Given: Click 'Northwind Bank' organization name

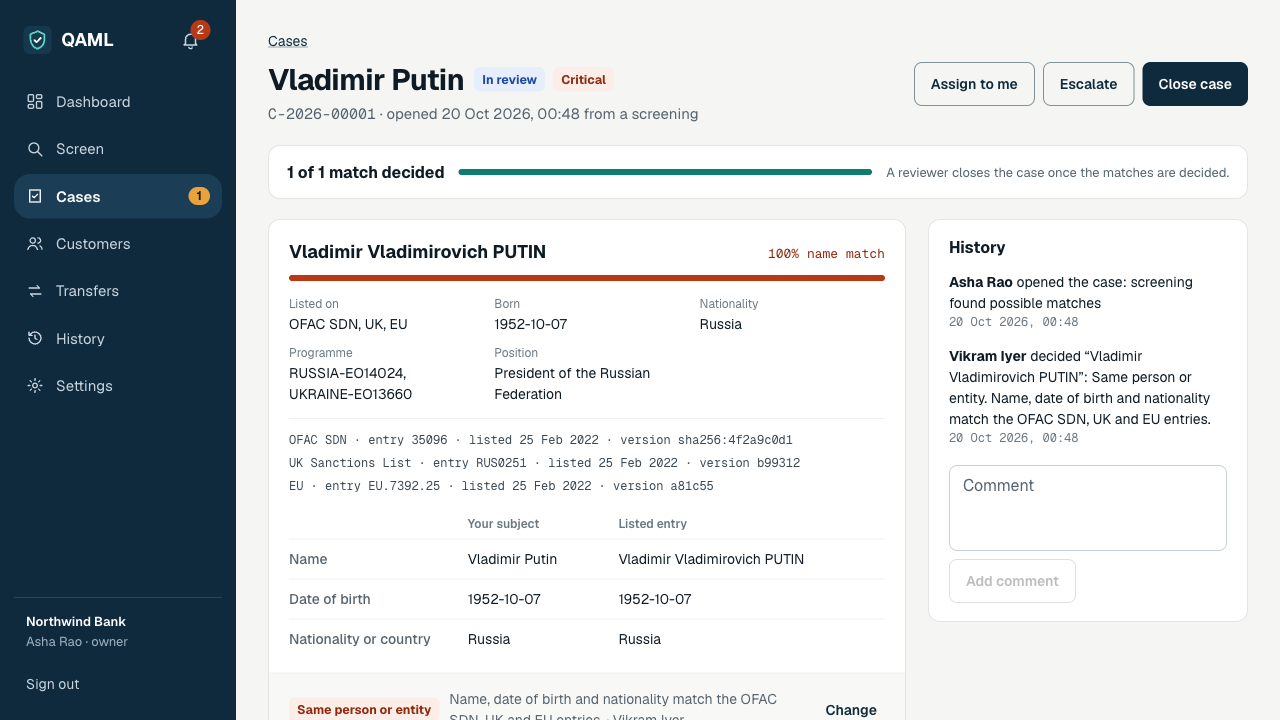Looking at the screenshot, I should (76, 622).
